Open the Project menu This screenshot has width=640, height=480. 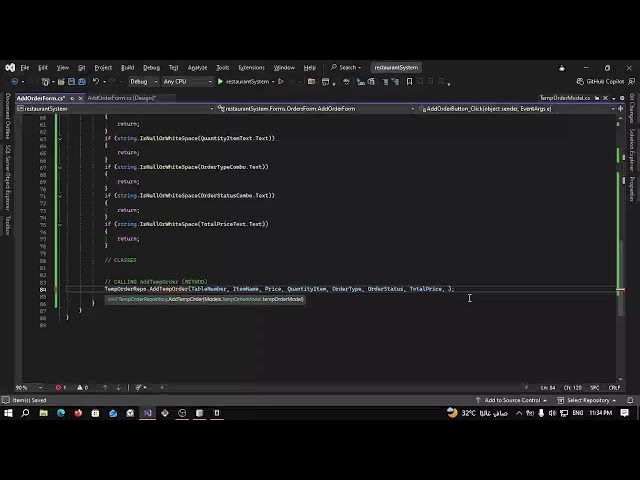(103, 67)
